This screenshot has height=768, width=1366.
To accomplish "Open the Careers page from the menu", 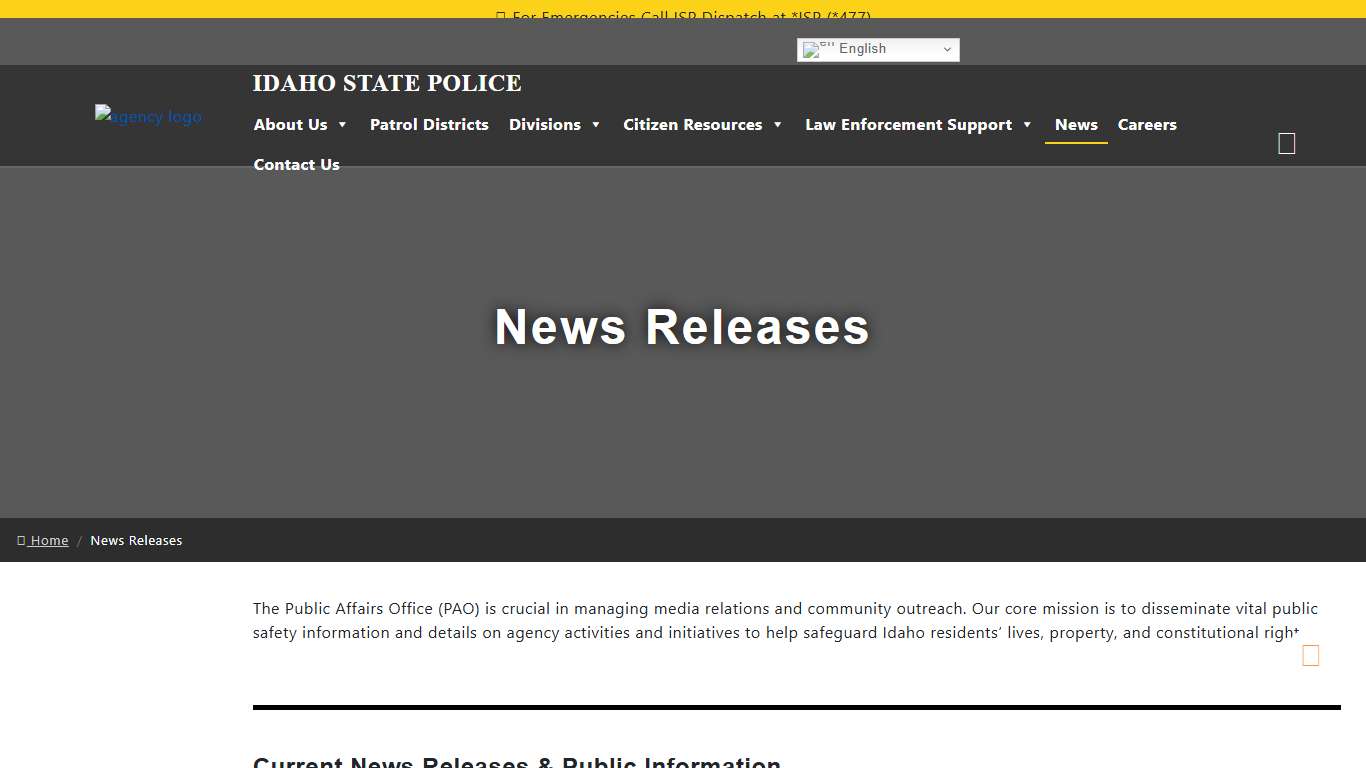I will pos(1147,124).
